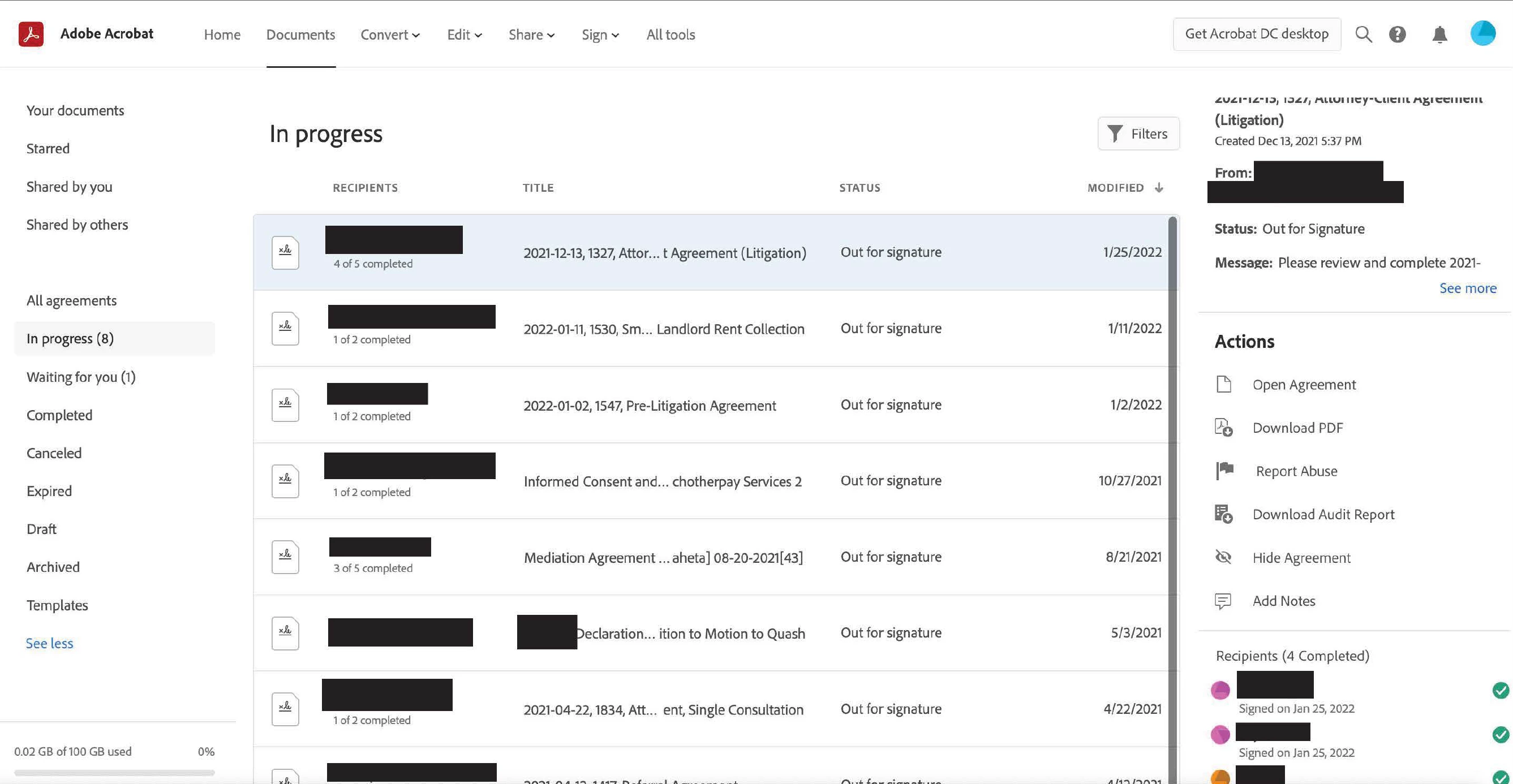Open the Sign dropdown menu

[600, 35]
